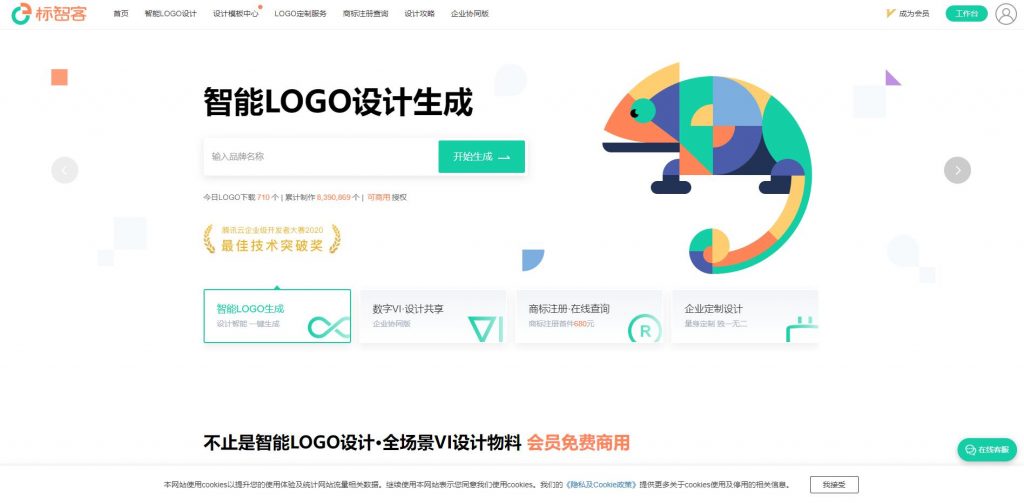
Task: Open 商标注册查询 navigation item
Action: [365, 14]
